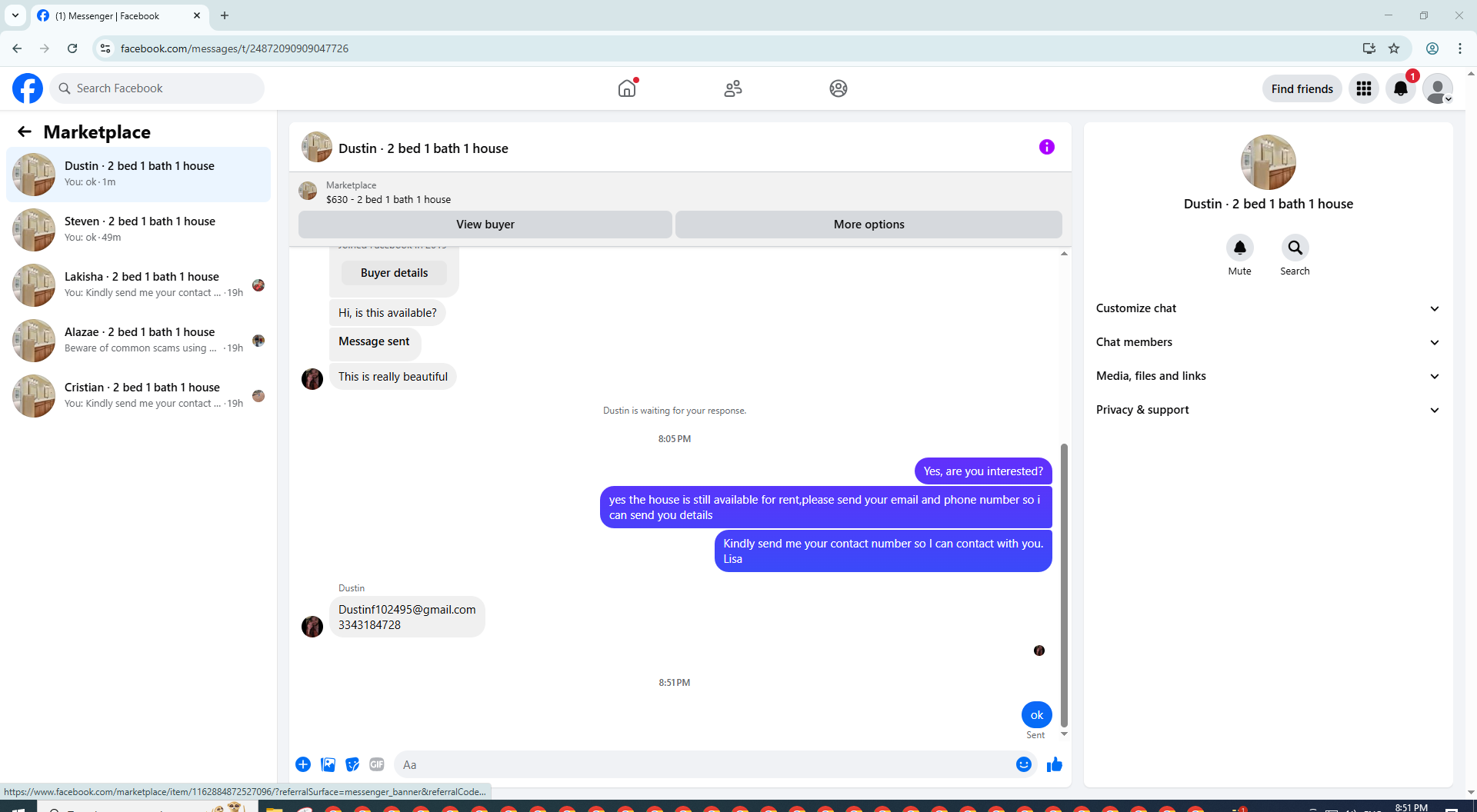Click the "This is really beautiful" message
1477x812 pixels.
392,377
